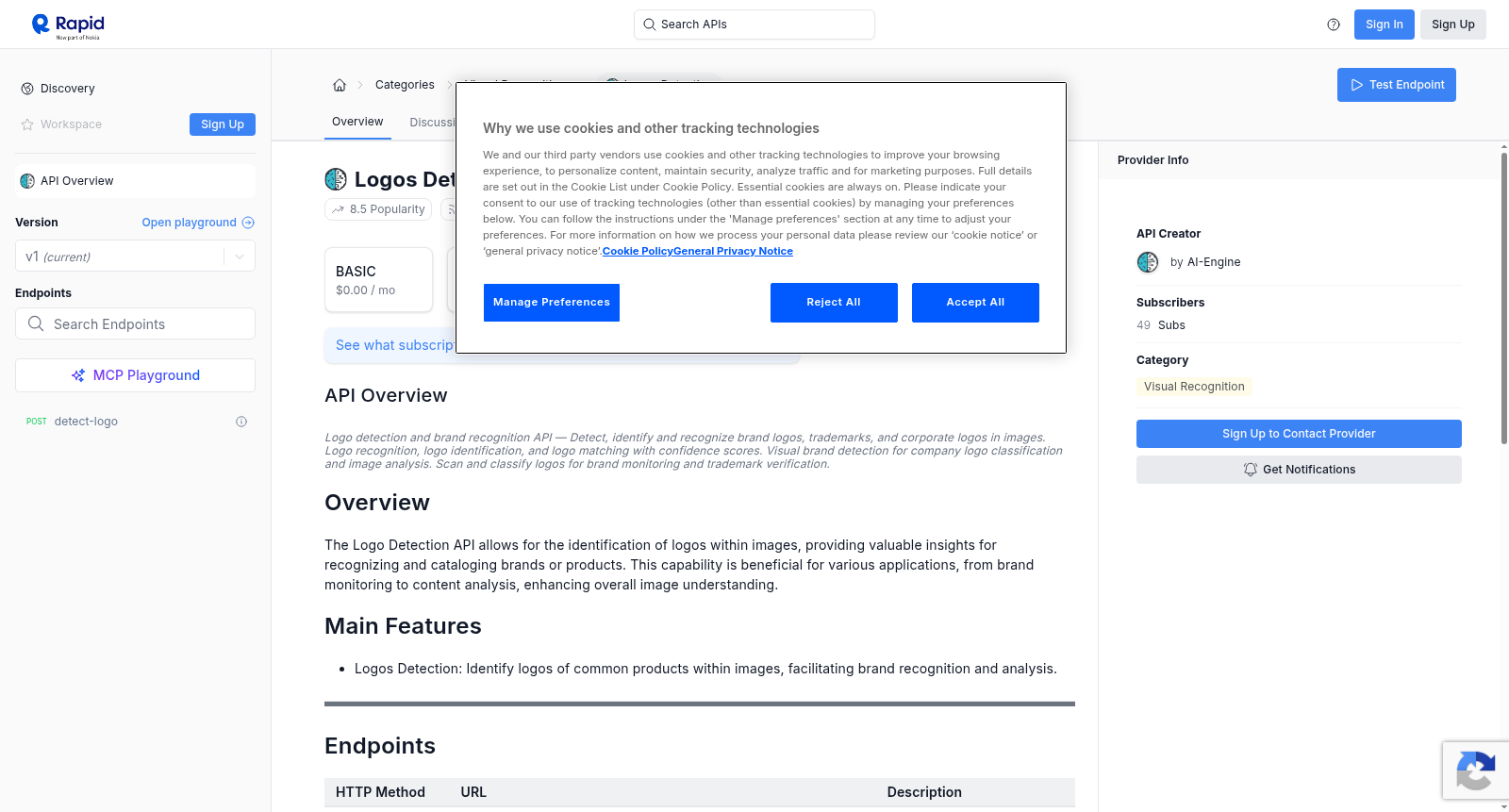Click the Test Endpoint button

click(x=1397, y=85)
